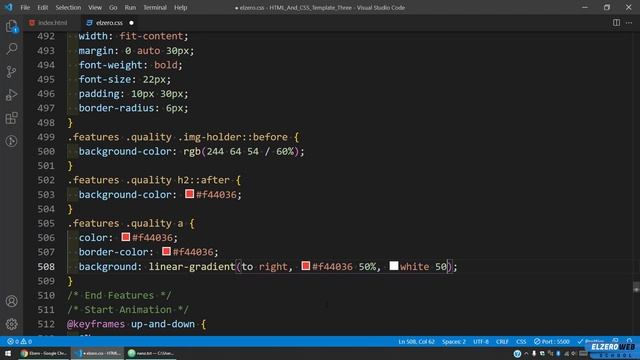
Task: Open the Extensions view
Action: click(11, 118)
